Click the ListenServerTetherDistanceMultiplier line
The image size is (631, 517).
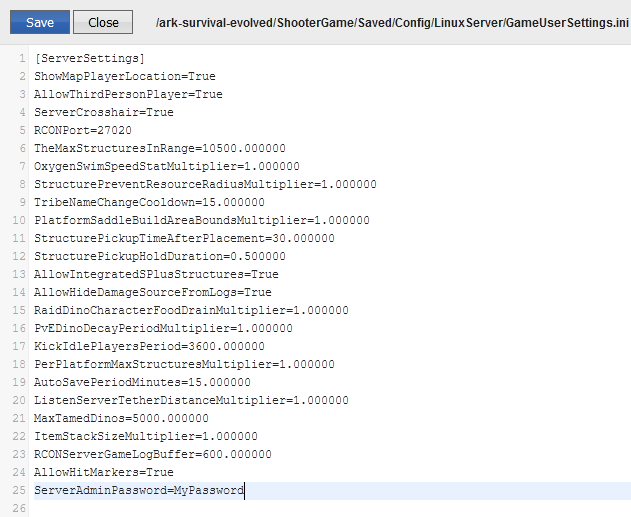[x=191, y=400]
